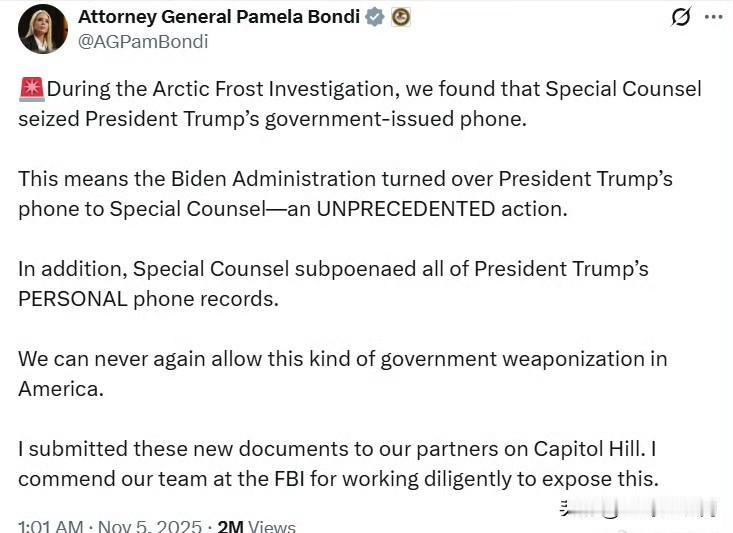The width and height of the screenshot is (733, 533).
Task: Open the three-dot more options menu
Action: (712, 17)
